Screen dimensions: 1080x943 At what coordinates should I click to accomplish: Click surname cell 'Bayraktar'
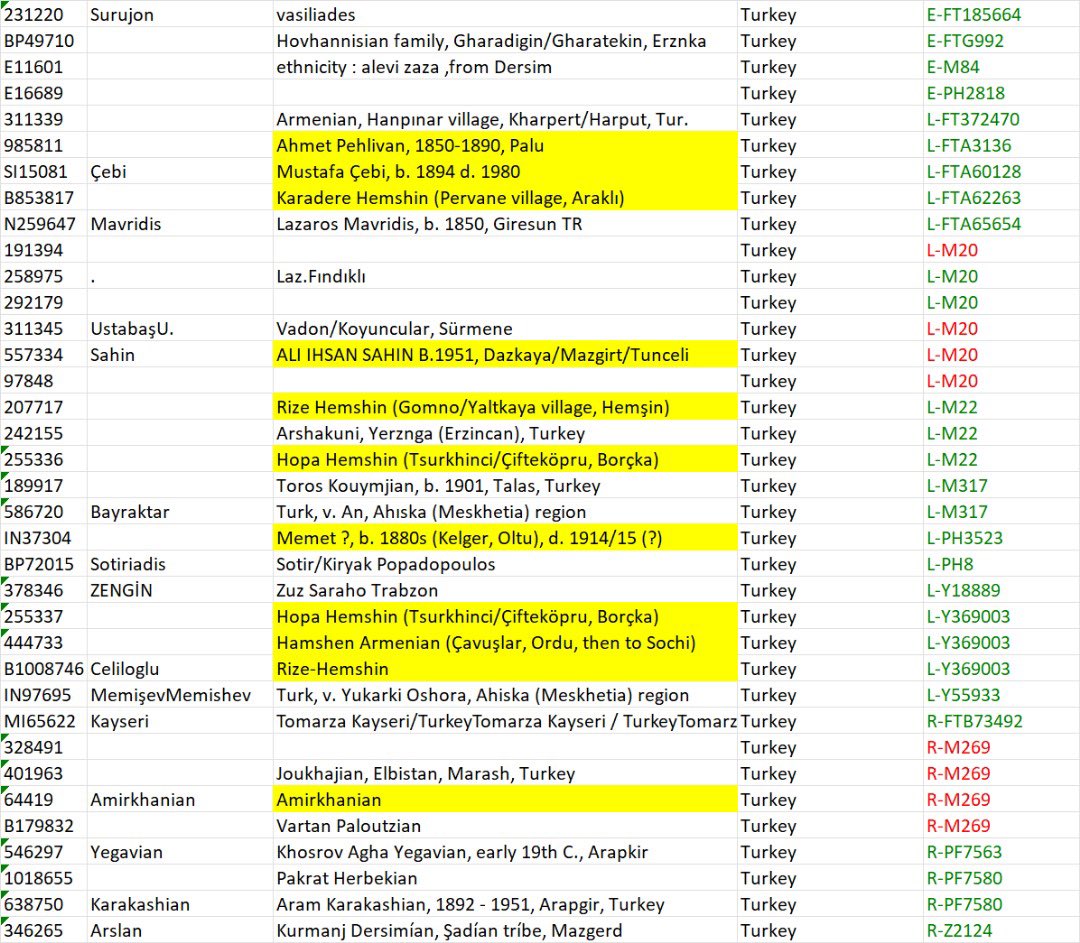180,512
